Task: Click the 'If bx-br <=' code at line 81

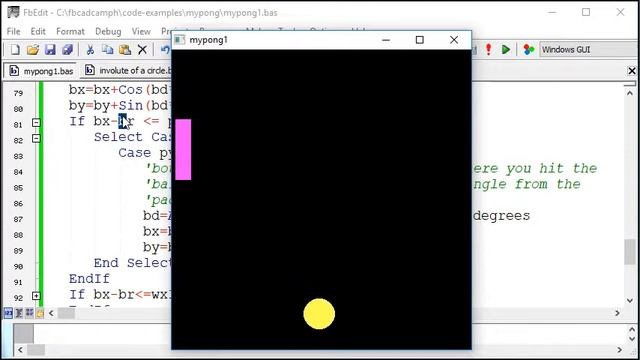Action: (x=114, y=122)
